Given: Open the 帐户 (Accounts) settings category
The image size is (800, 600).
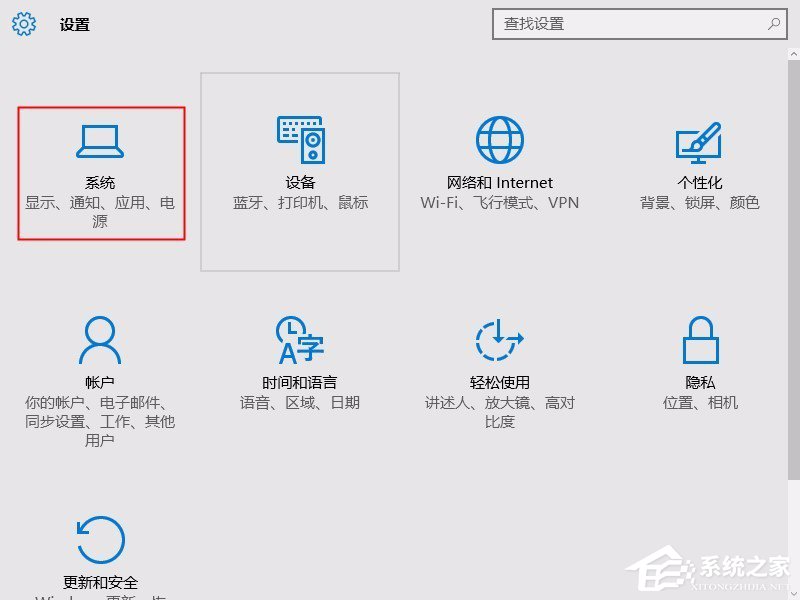Looking at the screenshot, I should pos(100,370).
